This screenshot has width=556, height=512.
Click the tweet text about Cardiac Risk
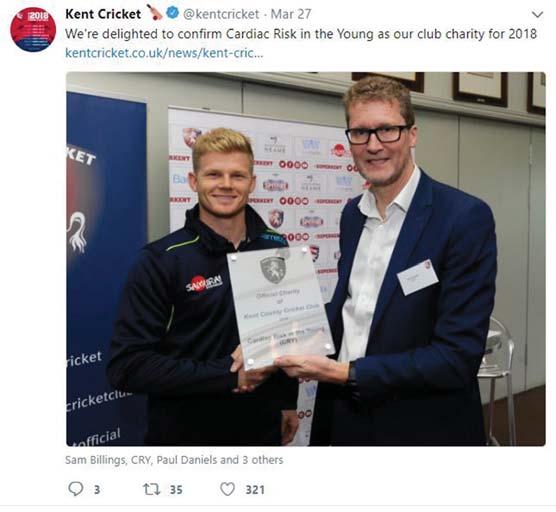301,34
